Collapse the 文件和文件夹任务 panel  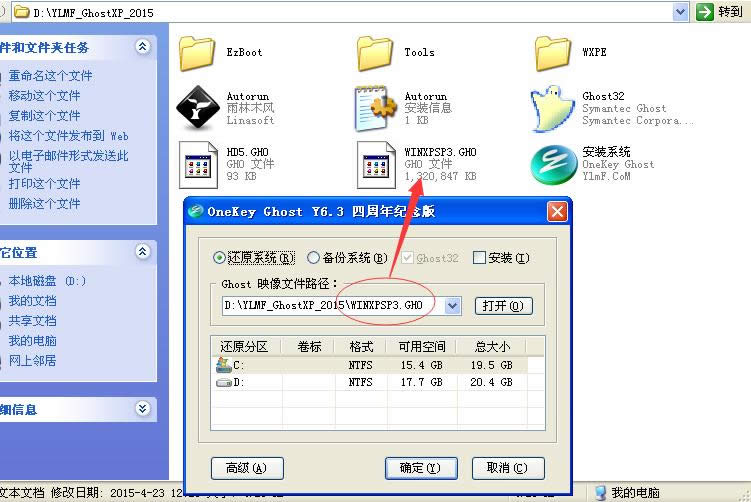click(x=143, y=46)
